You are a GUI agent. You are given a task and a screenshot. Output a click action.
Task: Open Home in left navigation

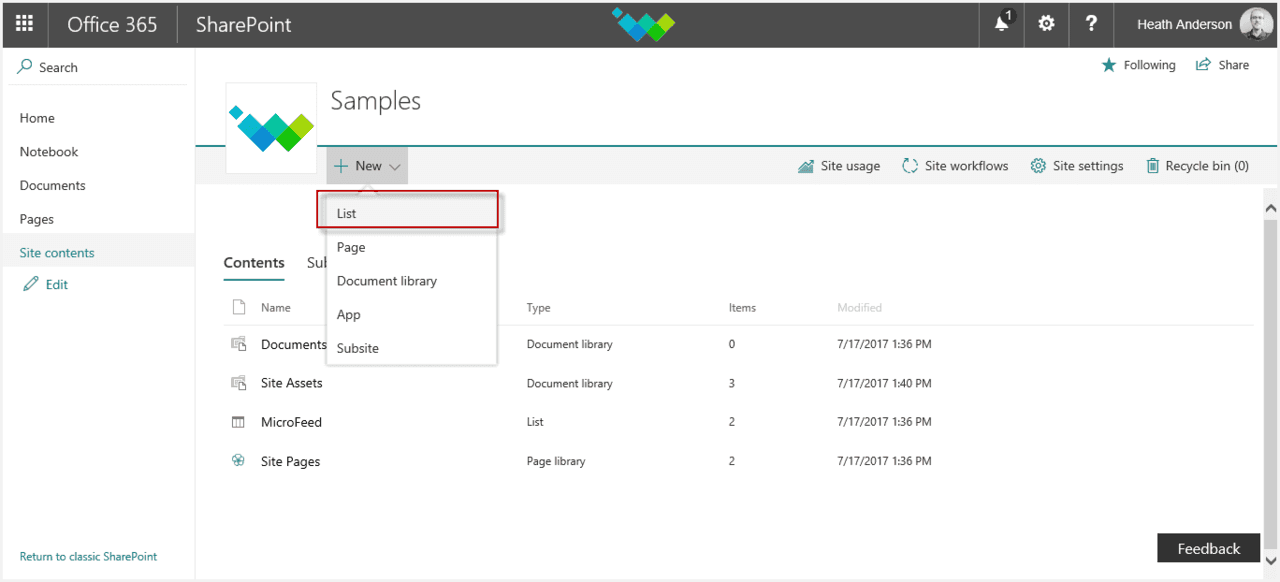coord(37,118)
